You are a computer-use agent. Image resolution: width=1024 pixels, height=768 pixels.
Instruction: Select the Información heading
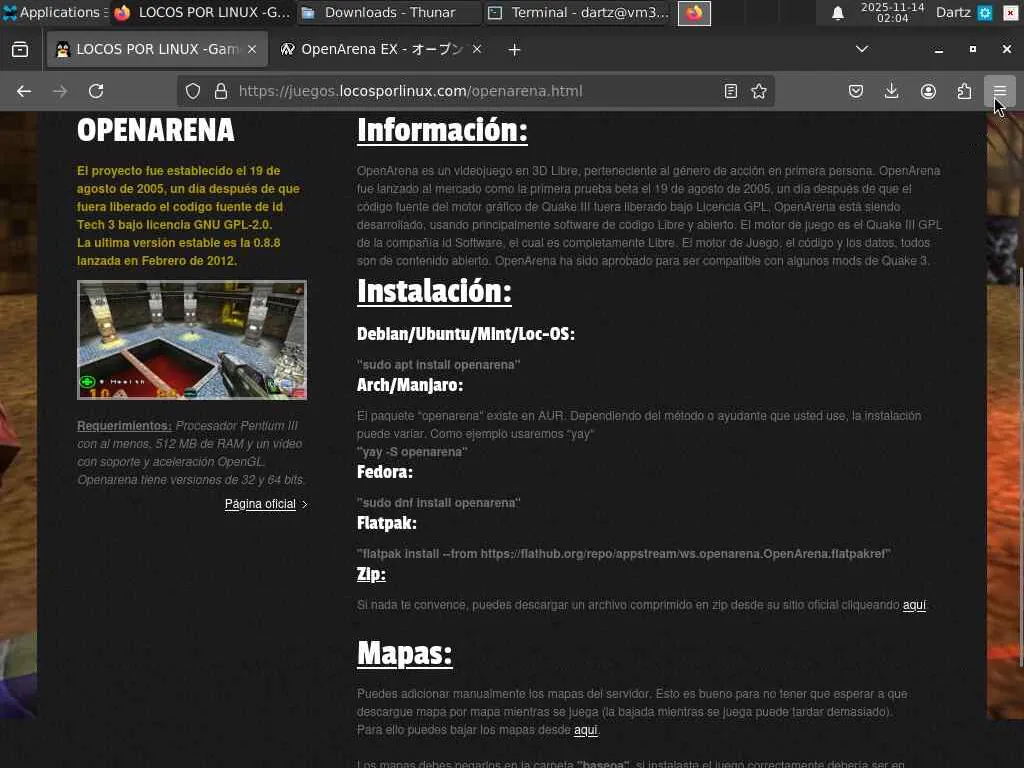[442, 130]
